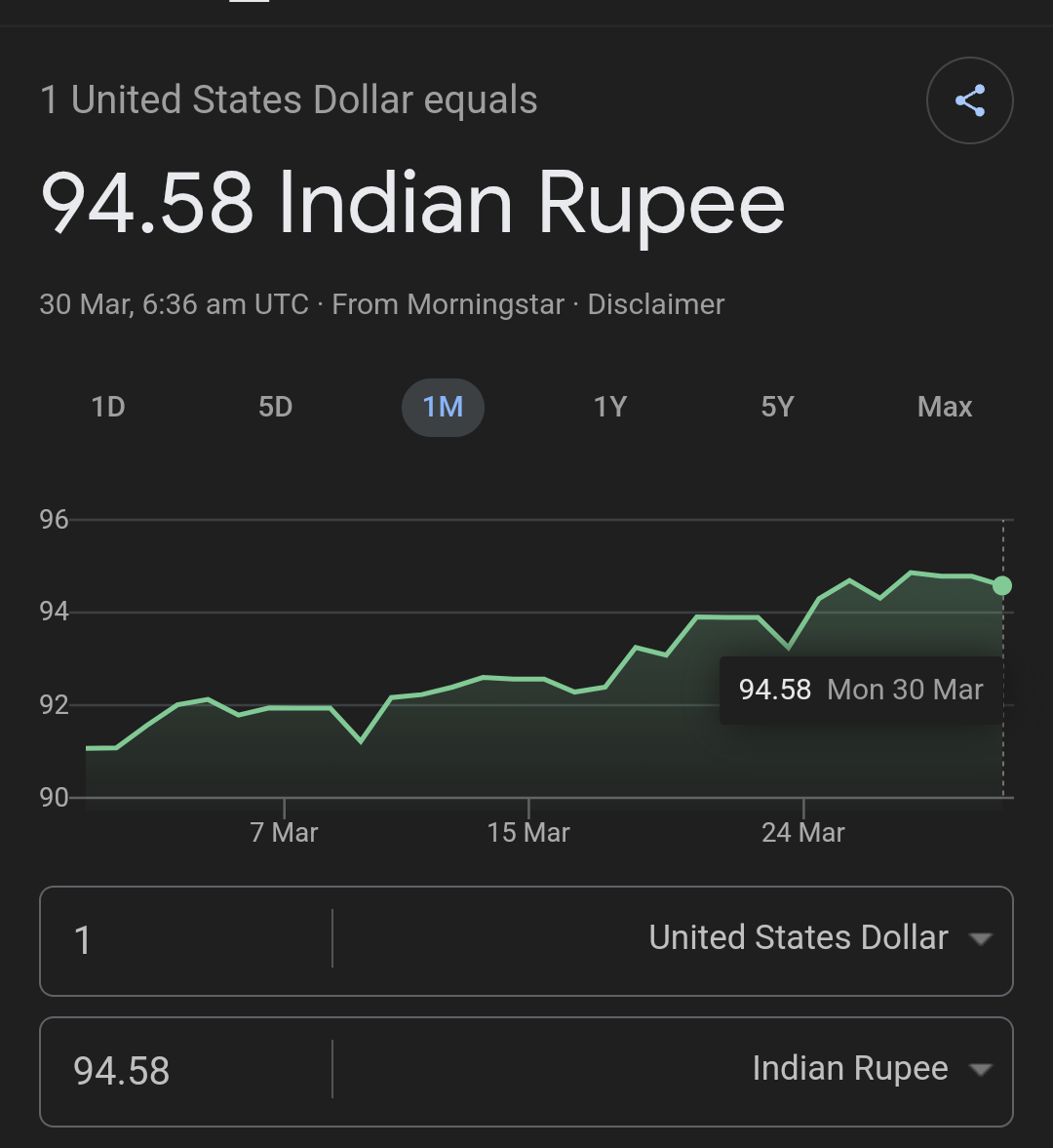
Task: Open the Morningstar source link
Action: (485, 304)
